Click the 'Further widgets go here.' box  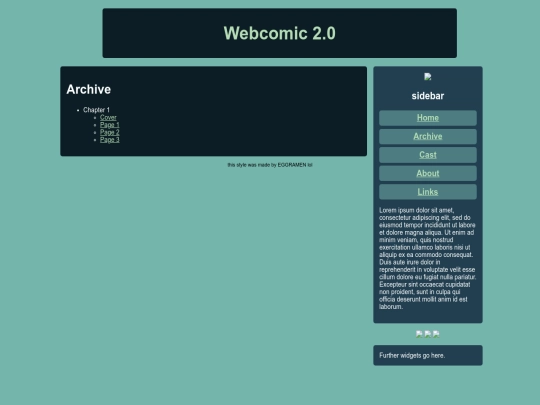click(x=428, y=355)
